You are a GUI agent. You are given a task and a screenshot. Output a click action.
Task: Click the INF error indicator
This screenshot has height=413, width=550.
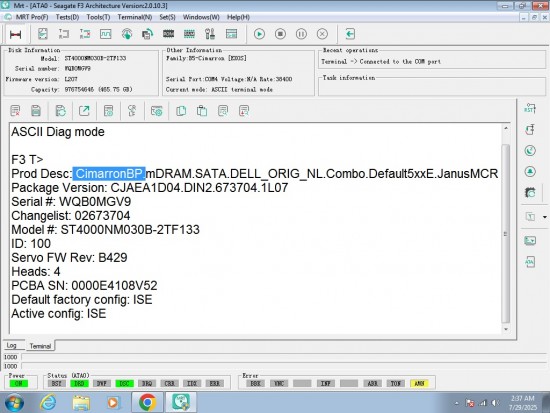click(326, 384)
